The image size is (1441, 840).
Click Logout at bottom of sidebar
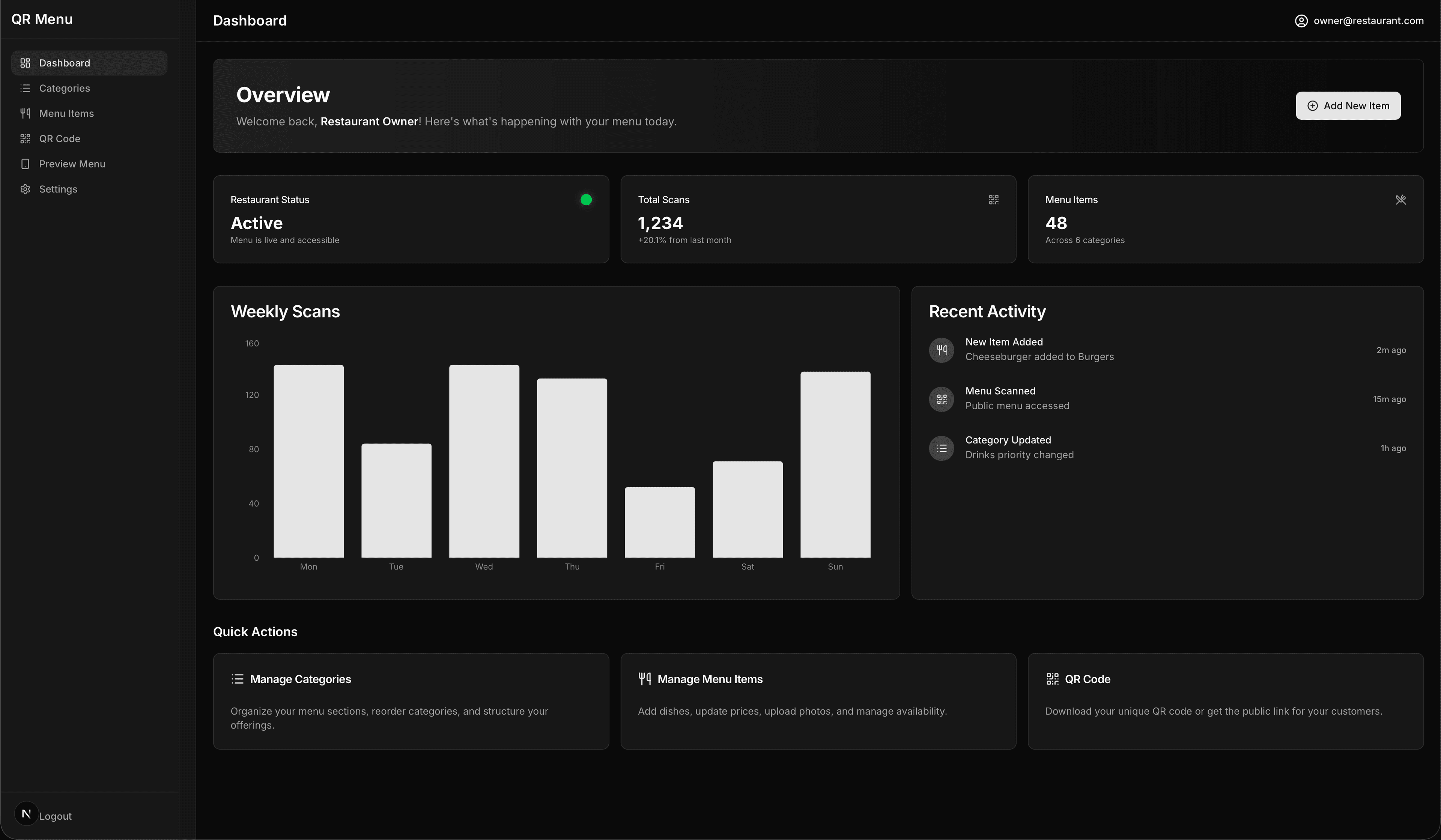(55, 816)
